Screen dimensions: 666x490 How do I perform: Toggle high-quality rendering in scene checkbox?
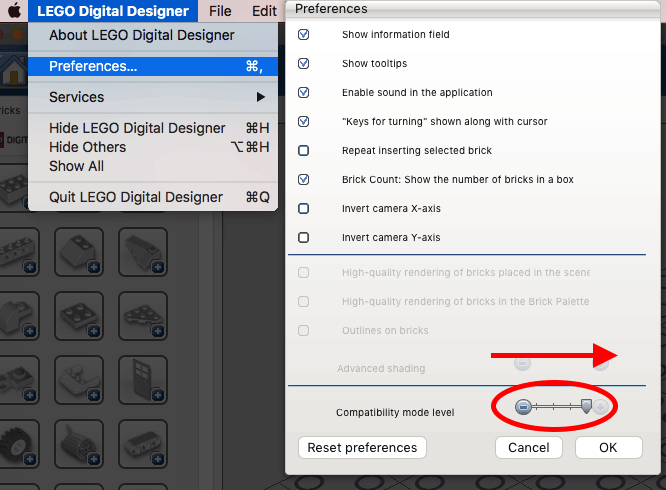pos(303,272)
